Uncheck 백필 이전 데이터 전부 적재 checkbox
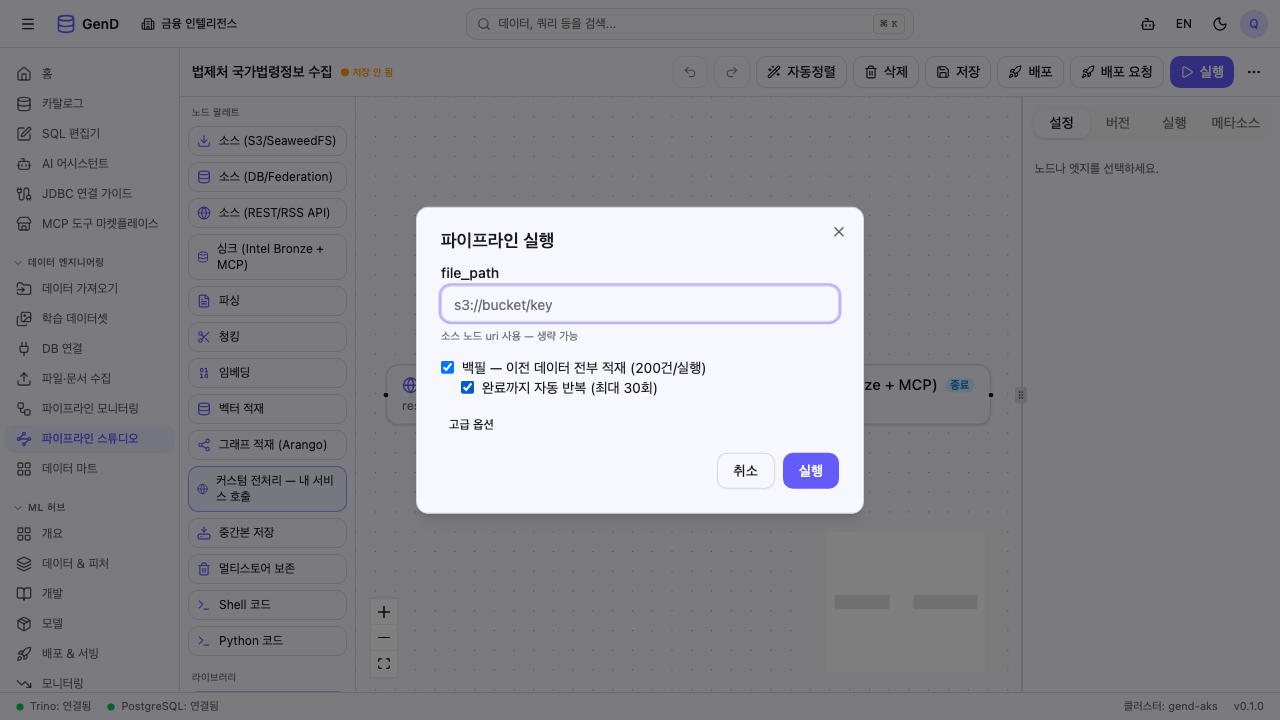The width and height of the screenshot is (1280, 720). tap(448, 368)
